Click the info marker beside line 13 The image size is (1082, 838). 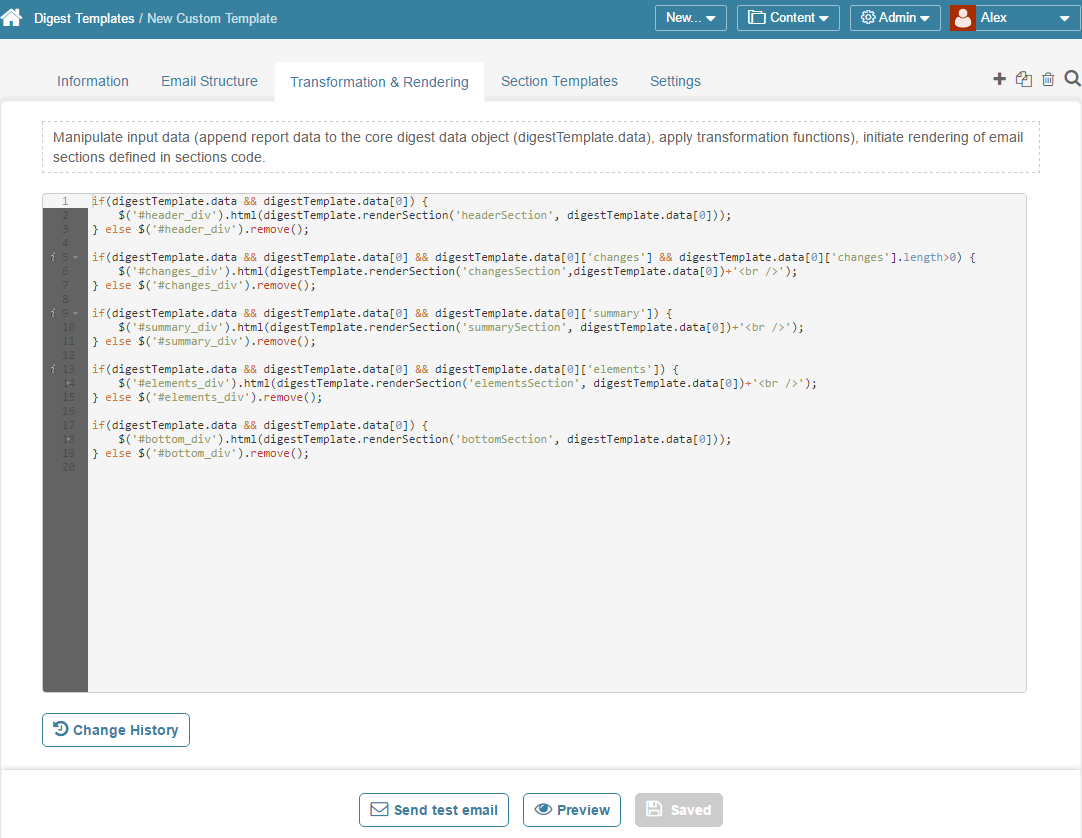(51, 370)
